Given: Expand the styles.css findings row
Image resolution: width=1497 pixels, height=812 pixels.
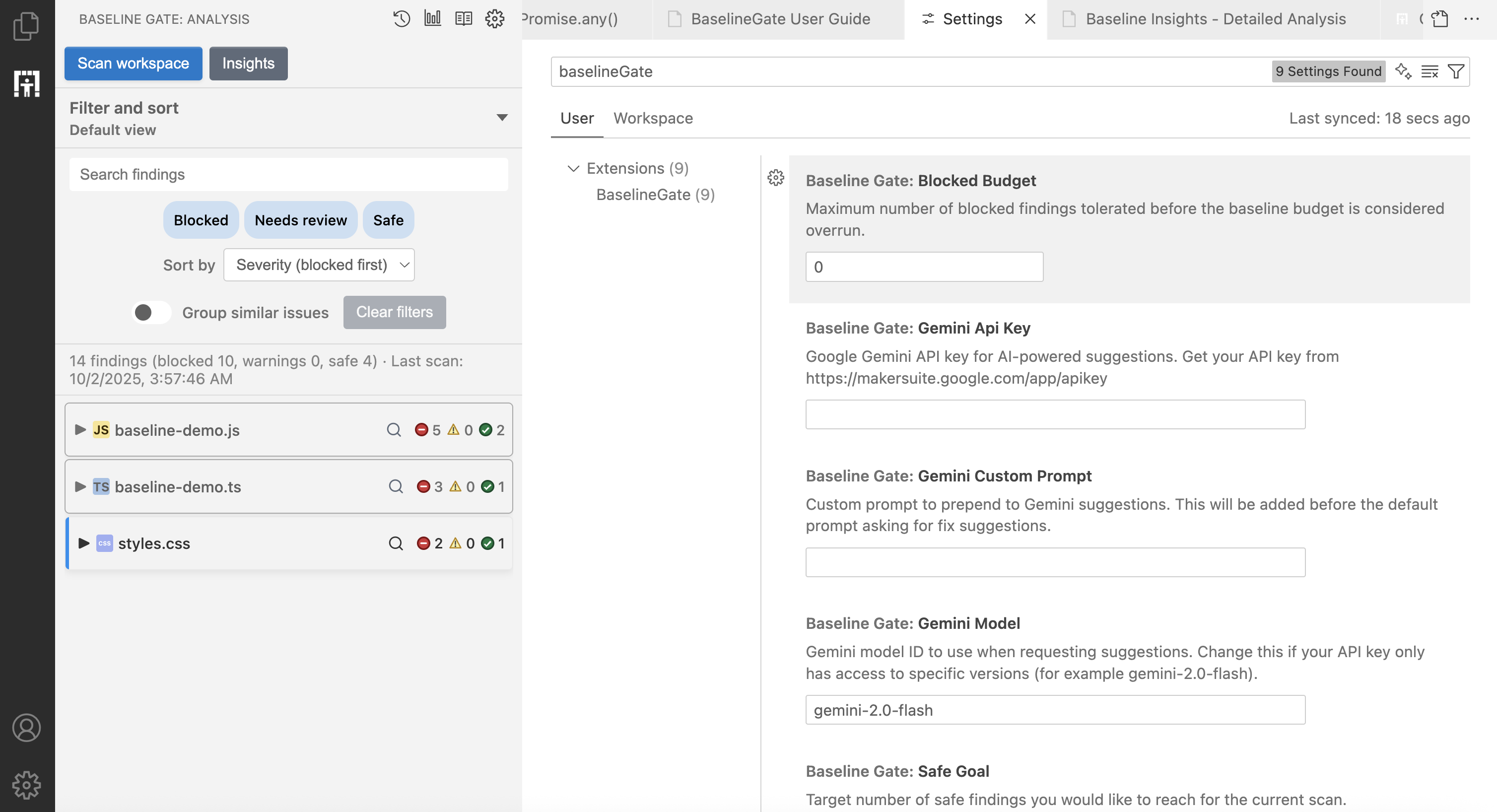Looking at the screenshot, I should tap(84, 543).
